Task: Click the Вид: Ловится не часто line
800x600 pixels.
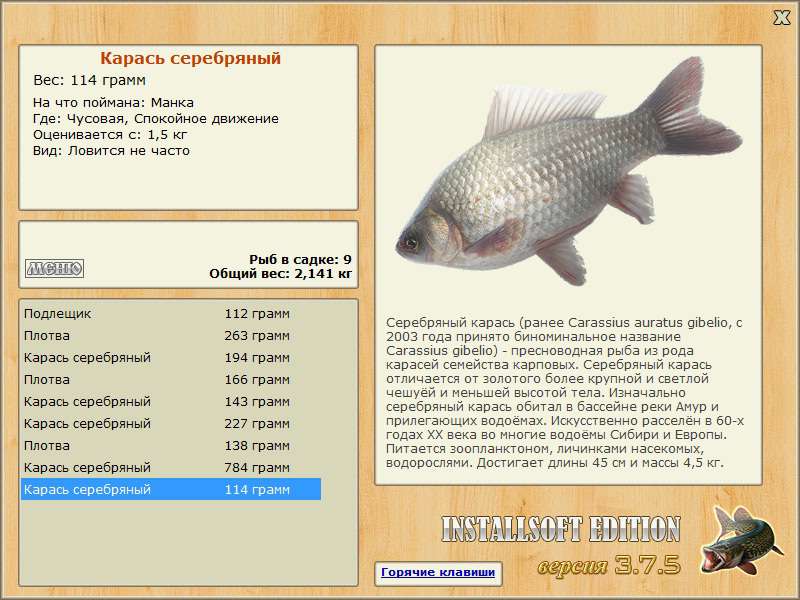Action: [x=111, y=151]
